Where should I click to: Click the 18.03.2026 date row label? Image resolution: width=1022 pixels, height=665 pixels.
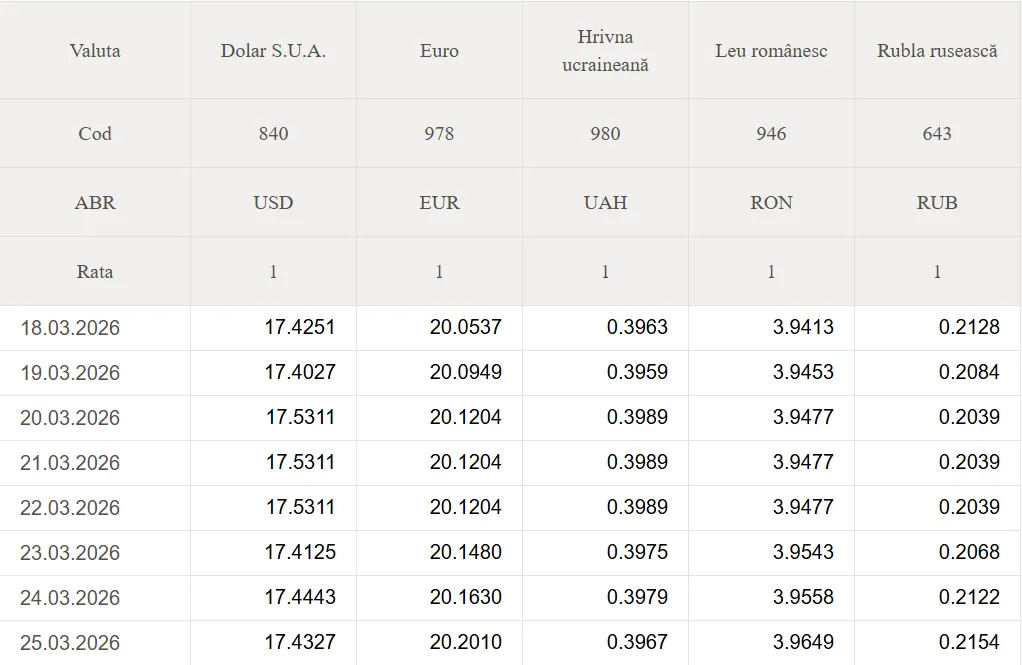pyautogui.click(x=70, y=328)
